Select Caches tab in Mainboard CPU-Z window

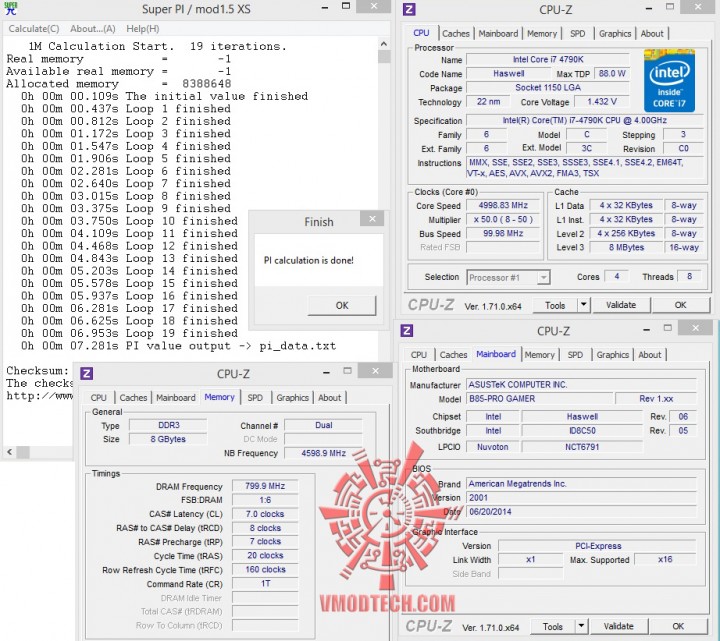click(x=453, y=355)
